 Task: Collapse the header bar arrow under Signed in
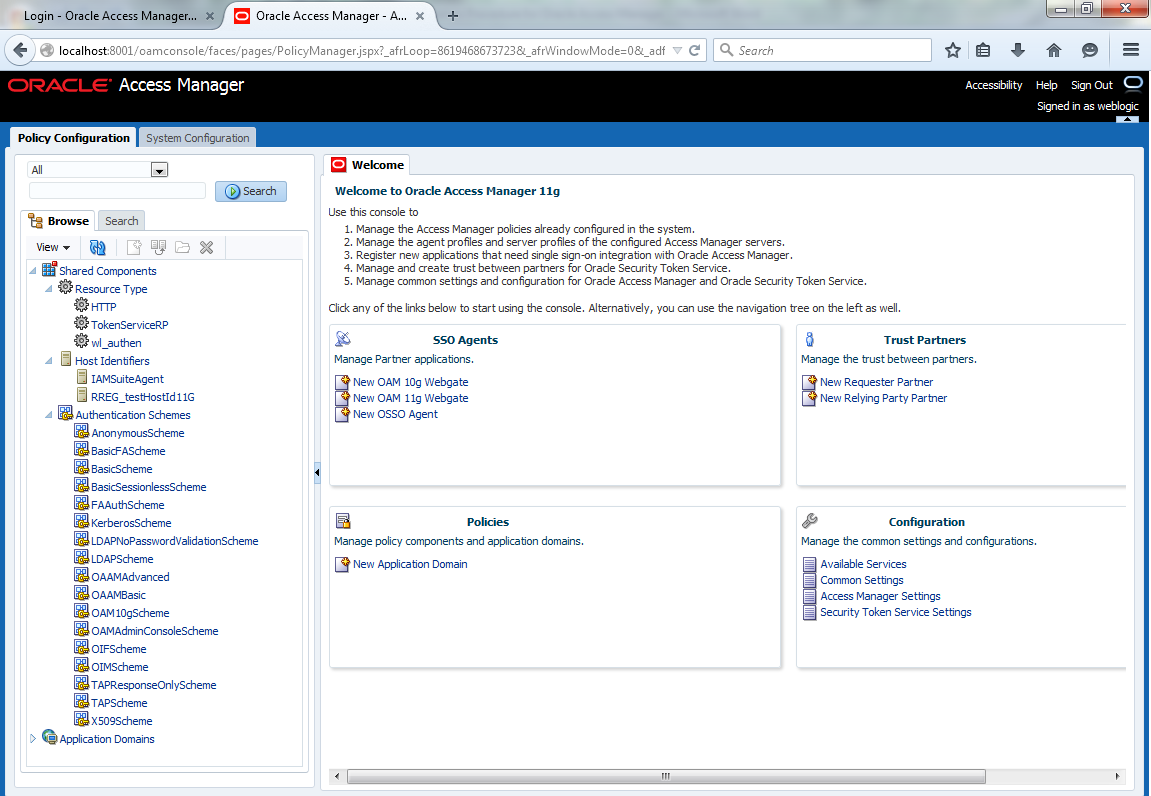coord(1127,118)
